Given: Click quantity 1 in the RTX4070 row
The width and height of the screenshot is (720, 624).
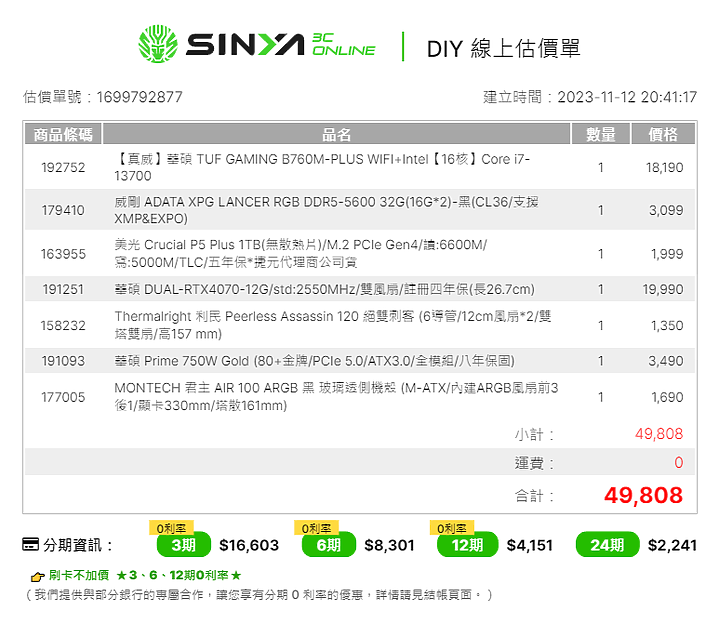Looking at the screenshot, I should click(x=601, y=289).
